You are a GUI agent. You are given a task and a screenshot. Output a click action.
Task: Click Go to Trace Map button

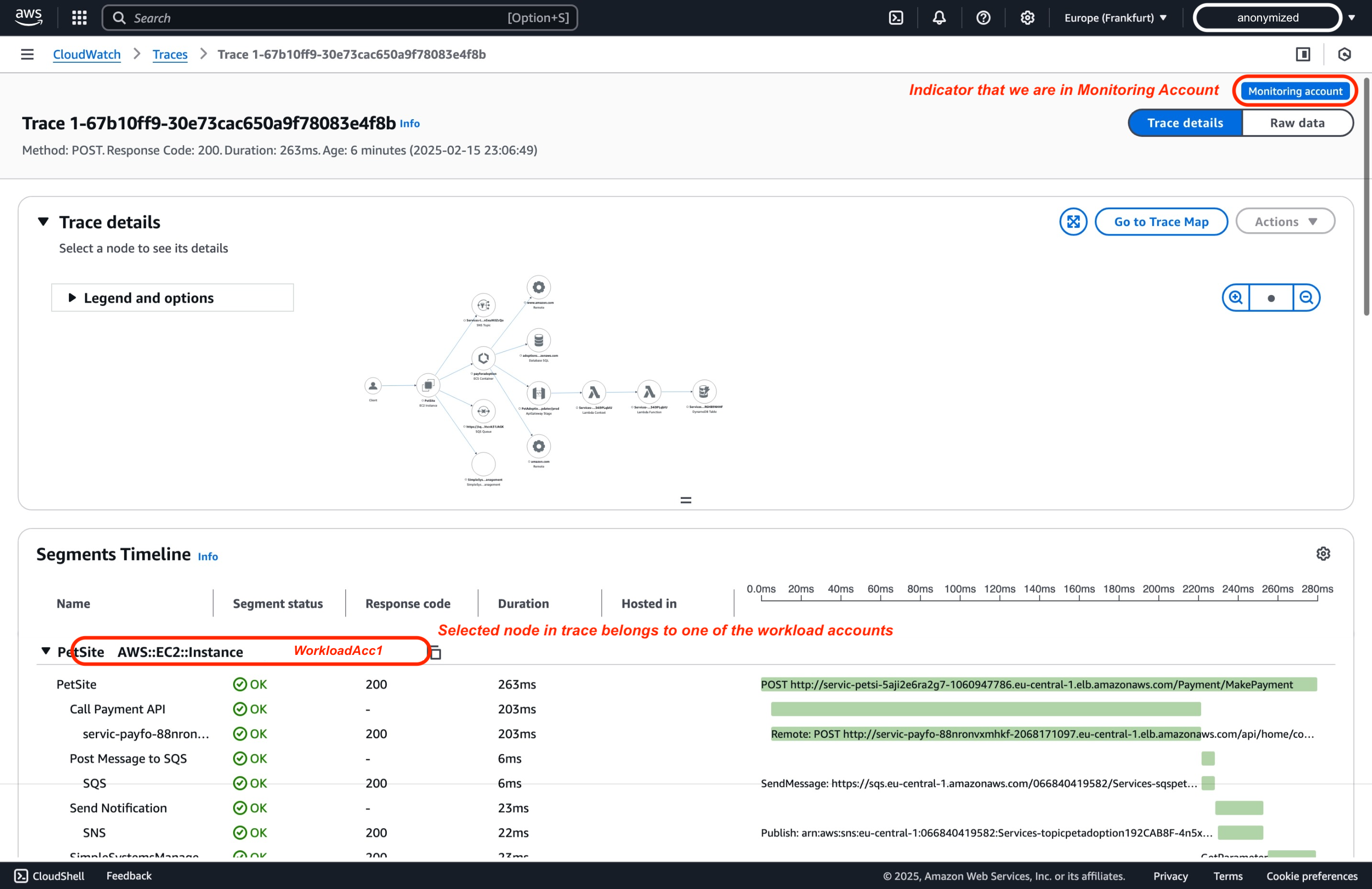[1161, 222]
